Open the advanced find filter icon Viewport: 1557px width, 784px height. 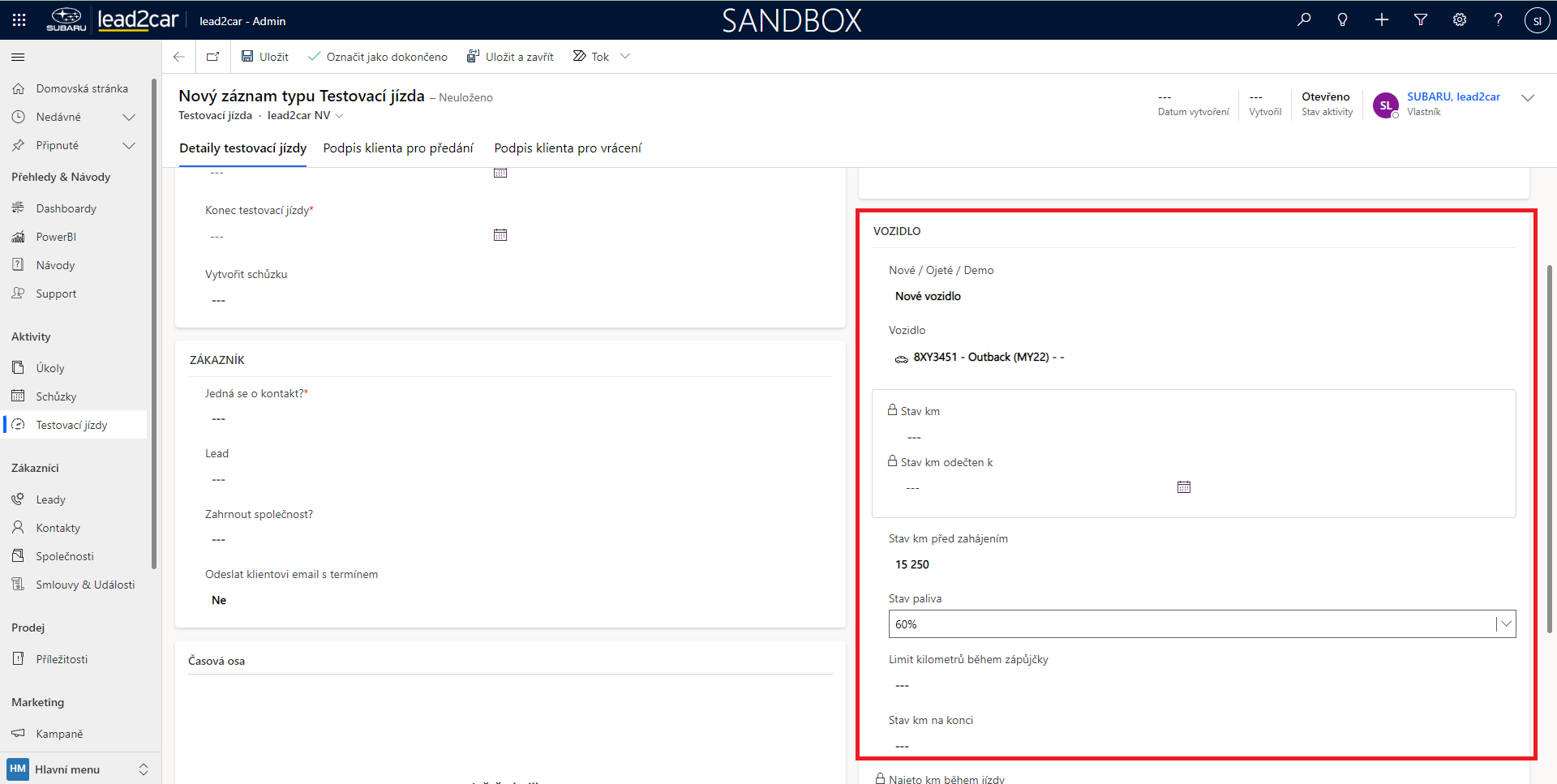[x=1421, y=20]
